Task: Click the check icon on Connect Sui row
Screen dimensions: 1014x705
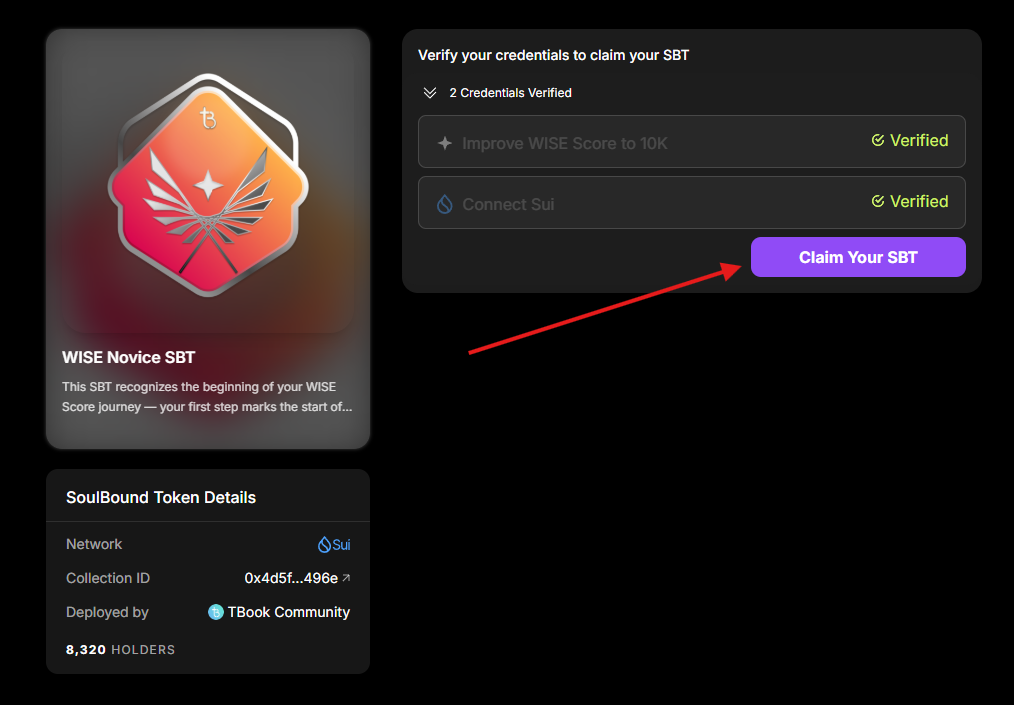Action: (878, 201)
